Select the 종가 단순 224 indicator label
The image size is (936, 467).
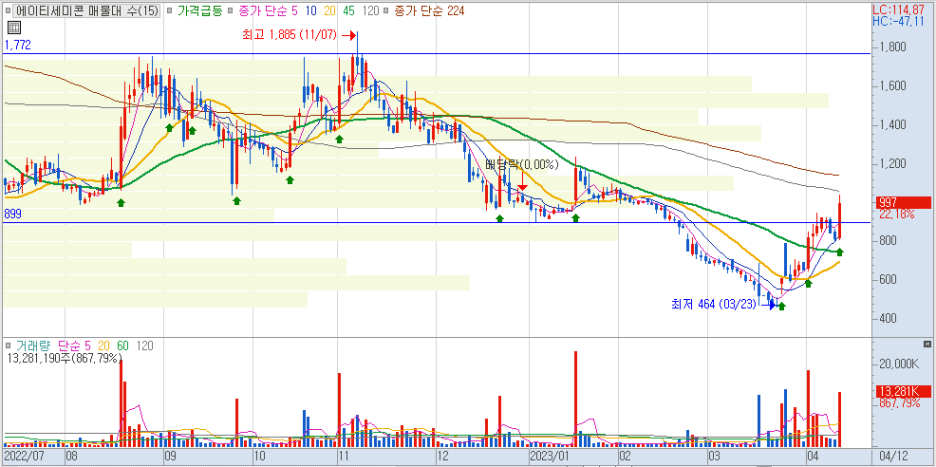click(x=429, y=11)
